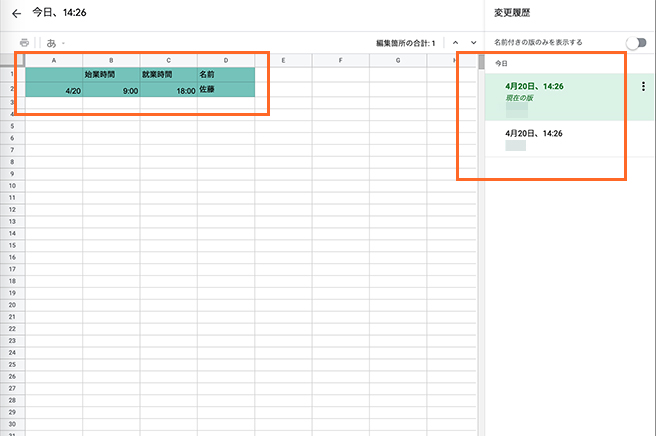Click the 始業時間 header cell
This screenshot has width=656, height=436.
(111, 74)
